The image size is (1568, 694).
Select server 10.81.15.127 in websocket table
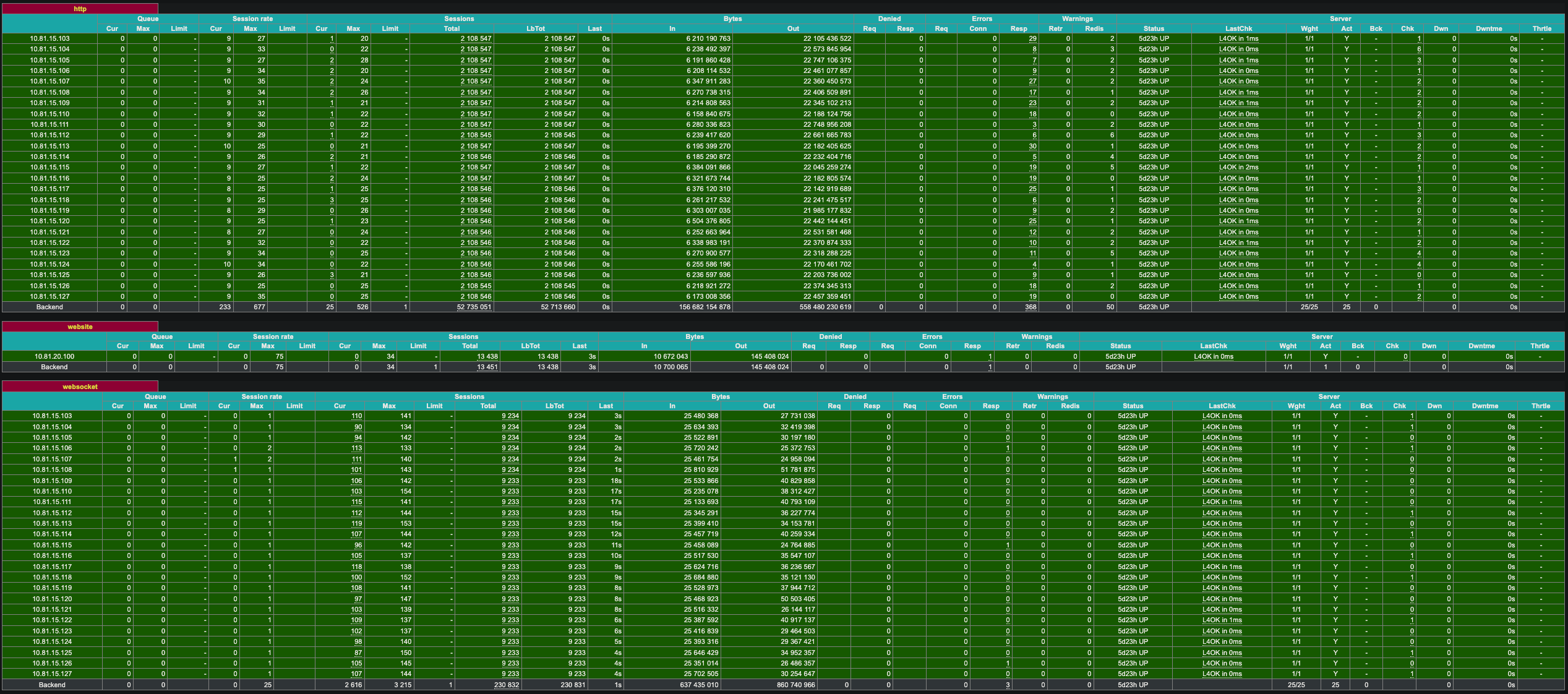pyautogui.click(x=52, y=674)
